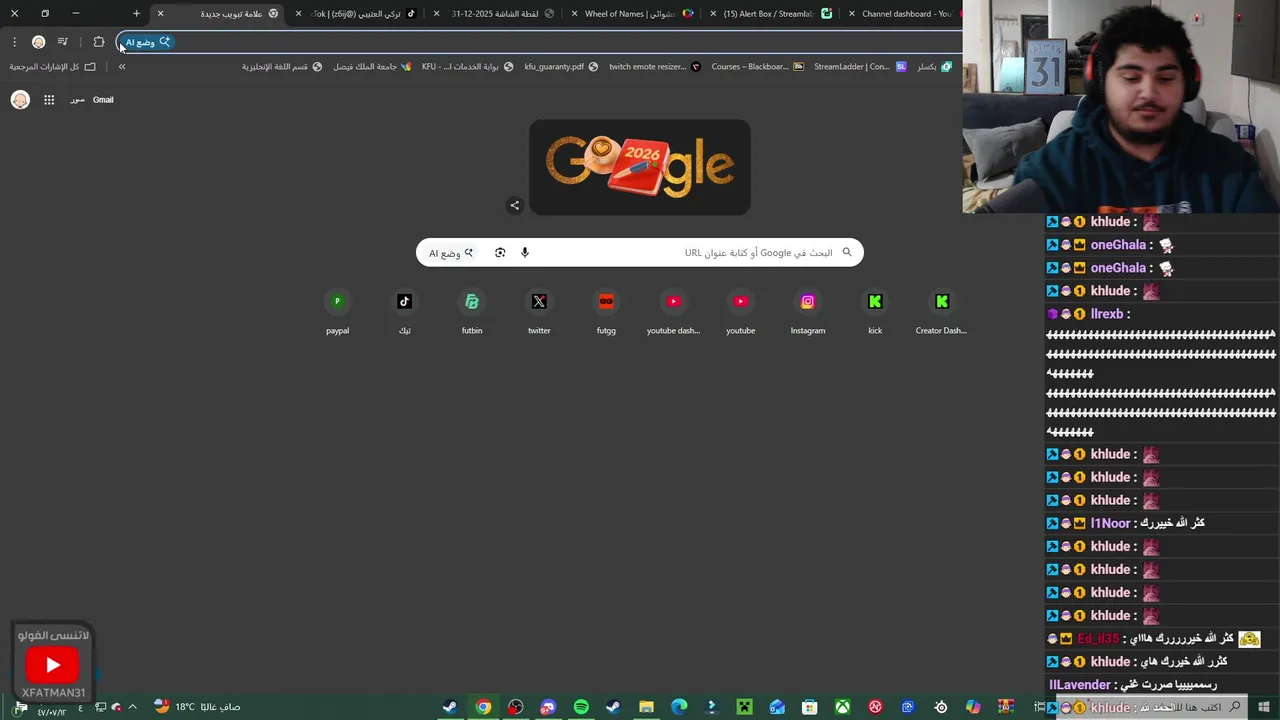Open the Instagram shortcut tile
Screen dimensions: 1280x720
(x=808, y=311)
